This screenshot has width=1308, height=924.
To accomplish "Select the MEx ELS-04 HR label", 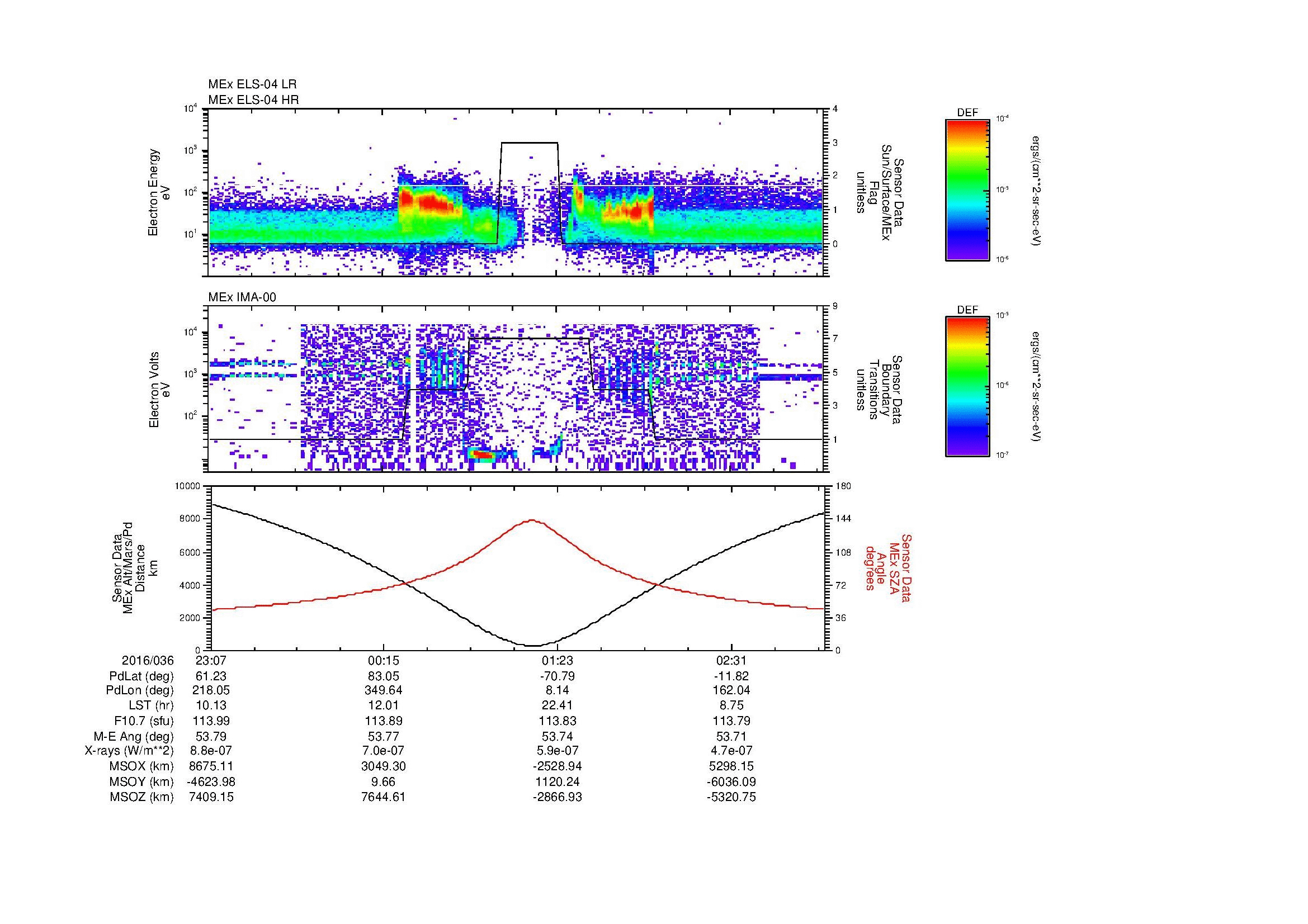I will coord(253,100).
